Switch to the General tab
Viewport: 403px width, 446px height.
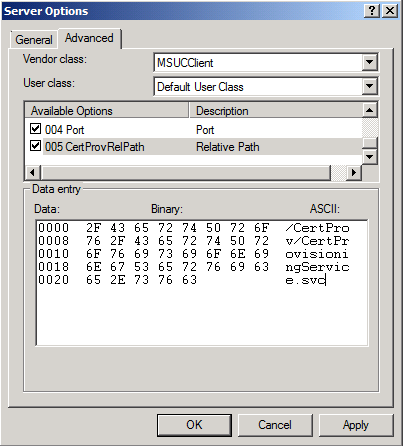tap(34, 40)
